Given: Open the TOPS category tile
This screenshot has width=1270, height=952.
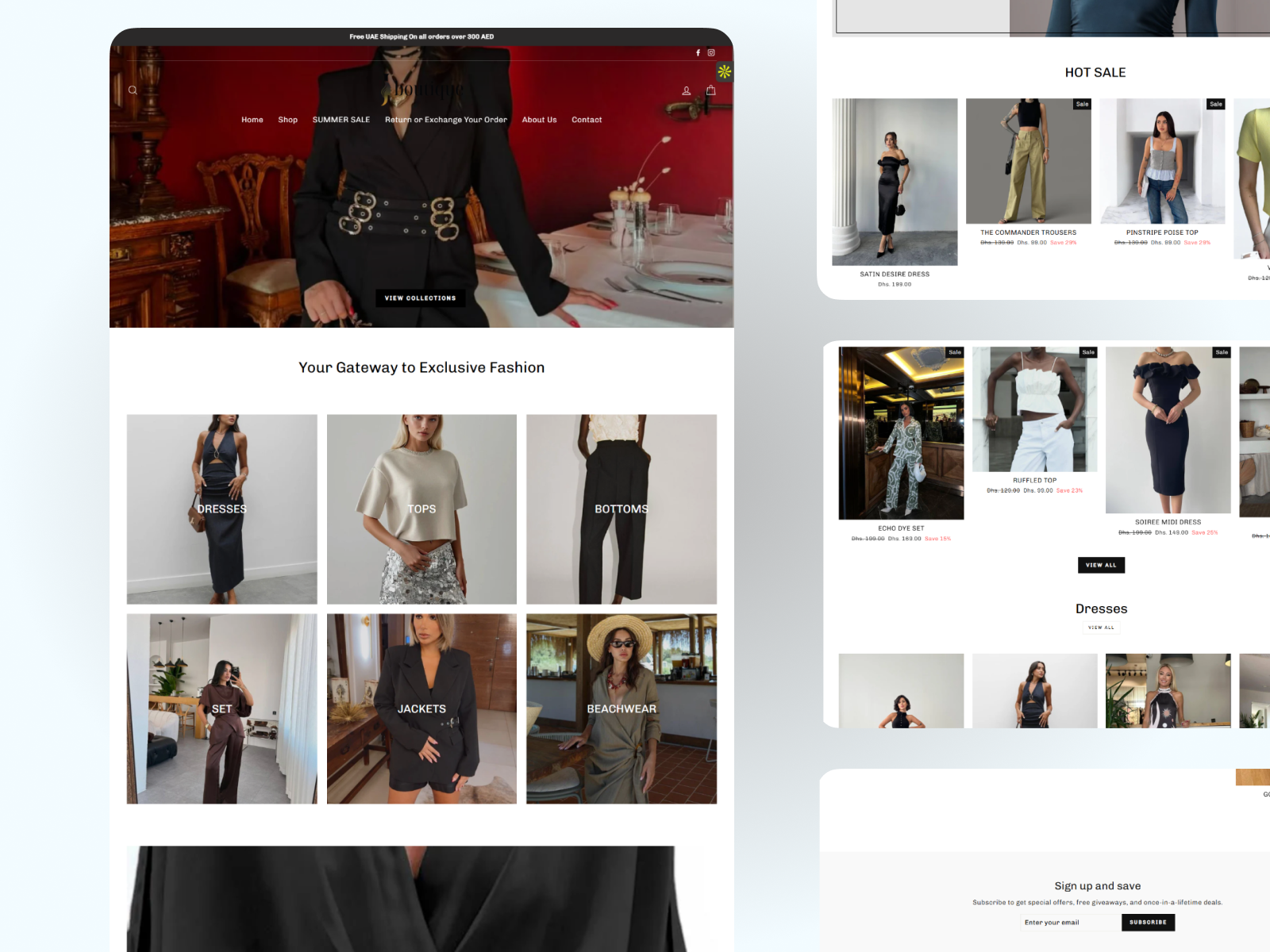Looking at the screenshot, I should 421,509.
